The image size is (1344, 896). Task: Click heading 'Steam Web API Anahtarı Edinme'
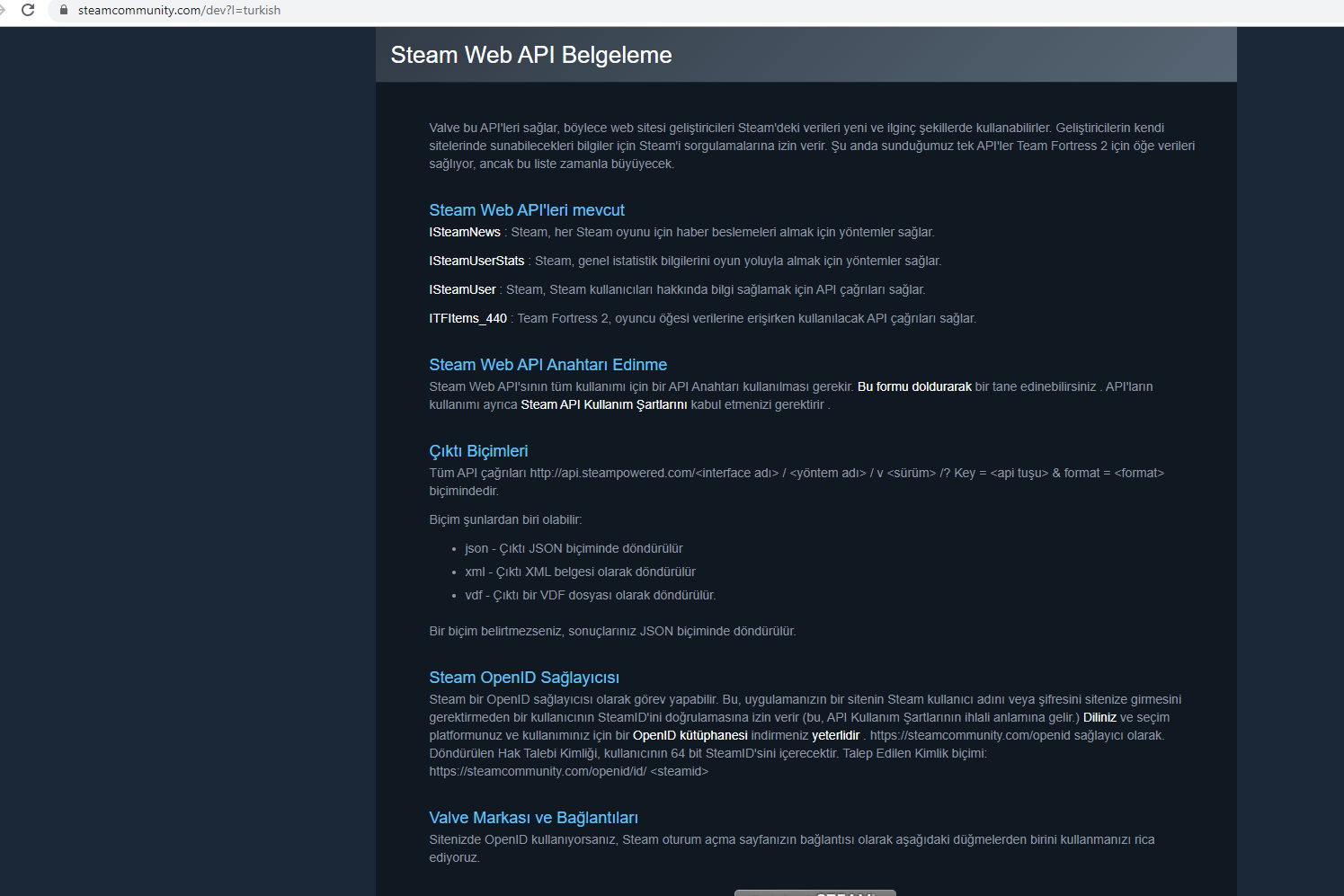(x=547, y=365)
